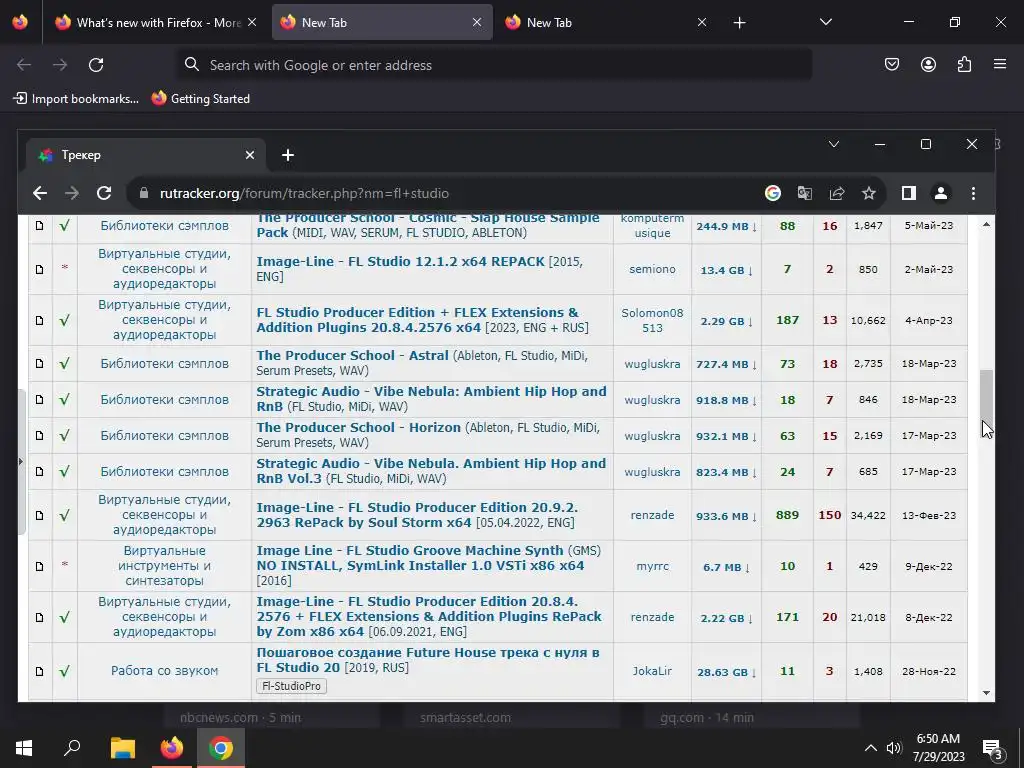The image size is (1024, 768).
Task: Click site info lock icon in Chrome
Action: tap(144, 193)
